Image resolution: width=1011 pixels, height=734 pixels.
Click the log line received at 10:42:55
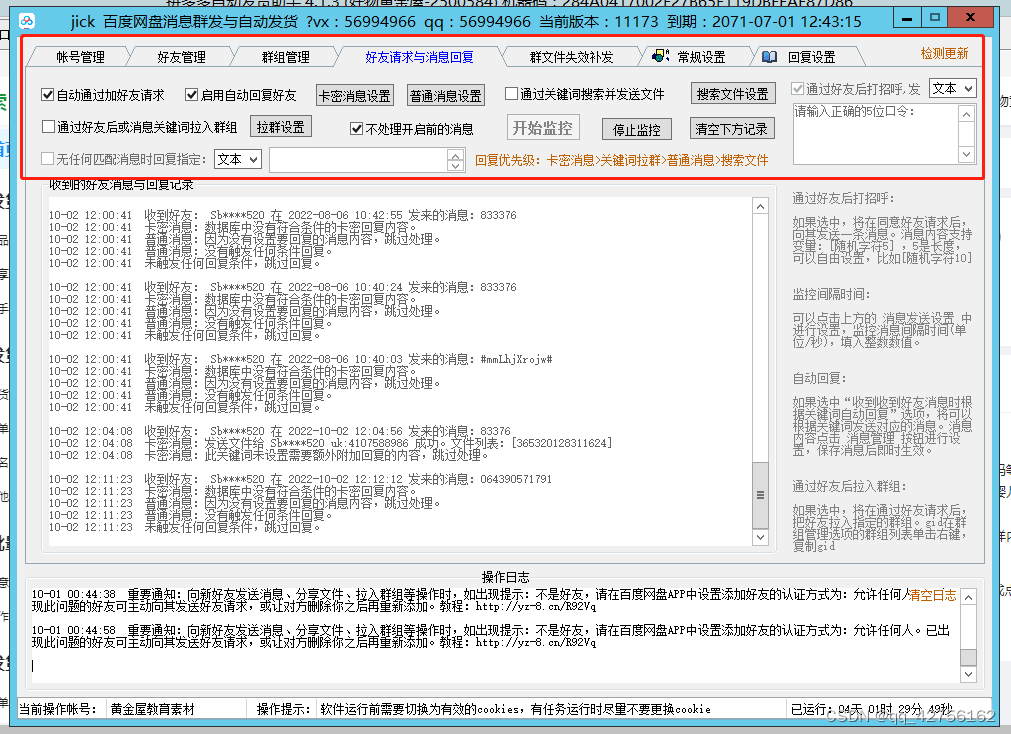(282, 215)
